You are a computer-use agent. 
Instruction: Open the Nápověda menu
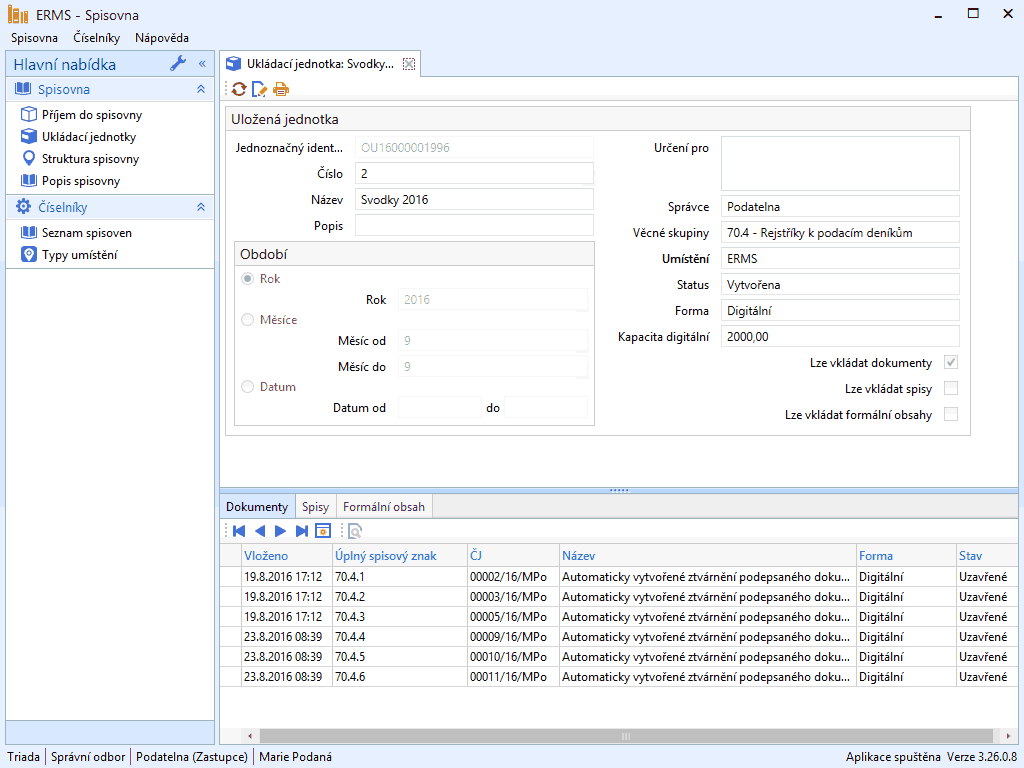tap(162, 38)
